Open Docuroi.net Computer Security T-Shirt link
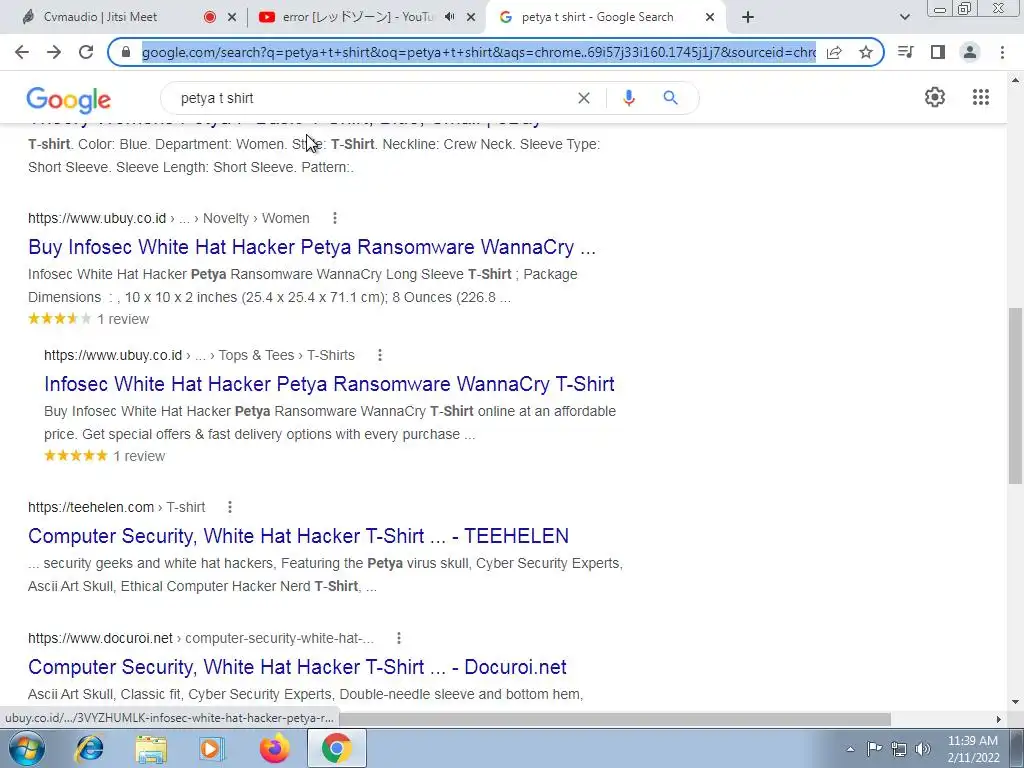1024x768 pixels. [x=297, y=667]
